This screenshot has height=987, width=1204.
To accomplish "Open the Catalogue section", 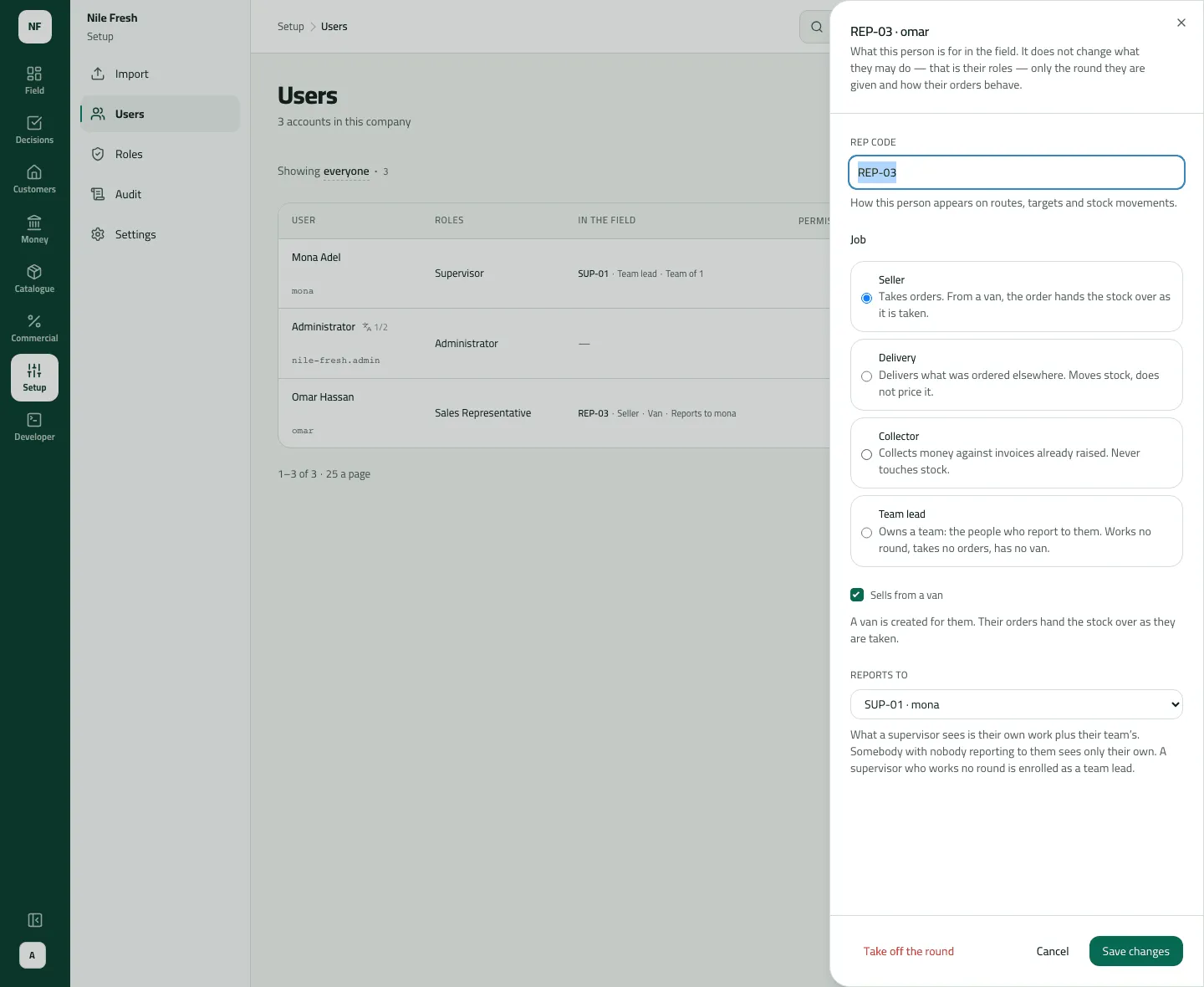I will (x=34, y=279).
